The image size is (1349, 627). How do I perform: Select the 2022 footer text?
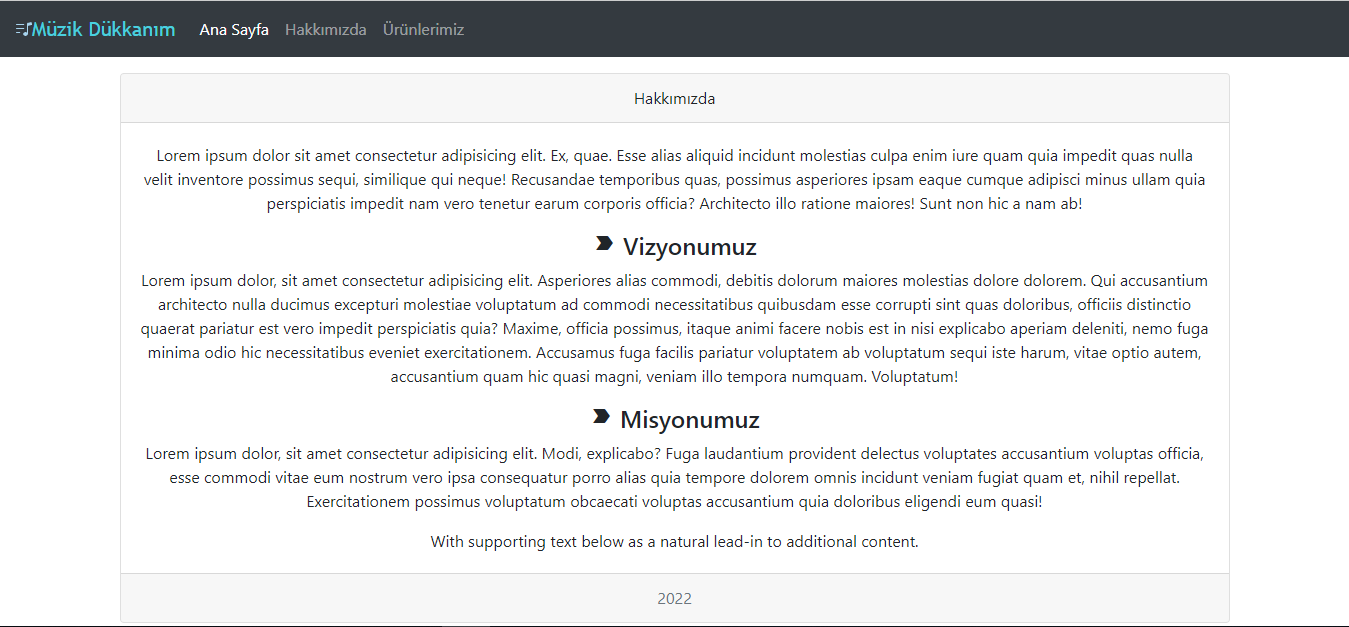point(675,598)
